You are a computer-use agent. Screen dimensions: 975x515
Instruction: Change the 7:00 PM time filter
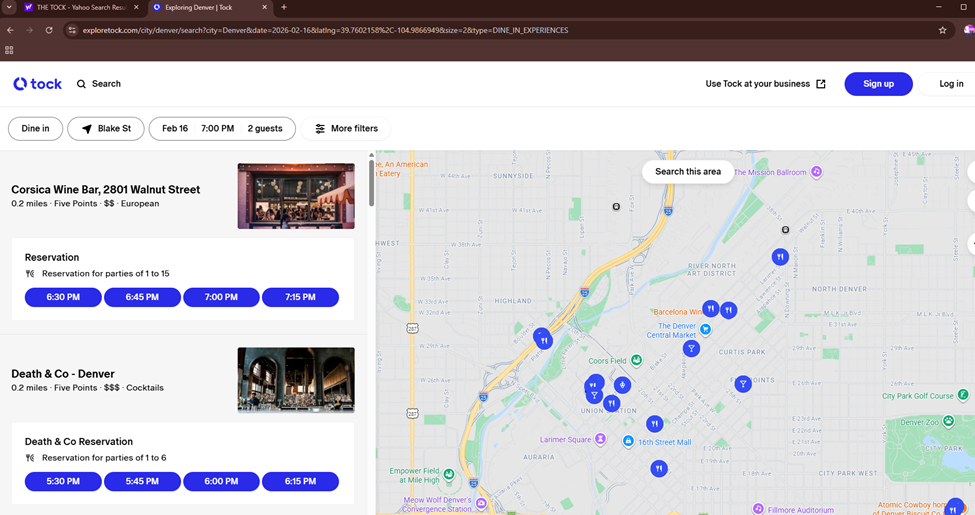[x=218, y=129]
